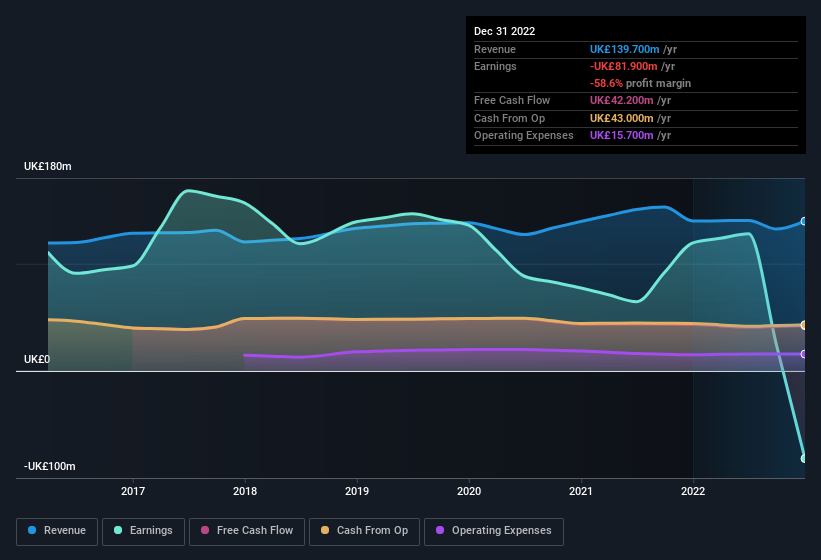821x560 pixels.
Task: Click the Operating Expenses label in tooltip
Action: (524, 136)
